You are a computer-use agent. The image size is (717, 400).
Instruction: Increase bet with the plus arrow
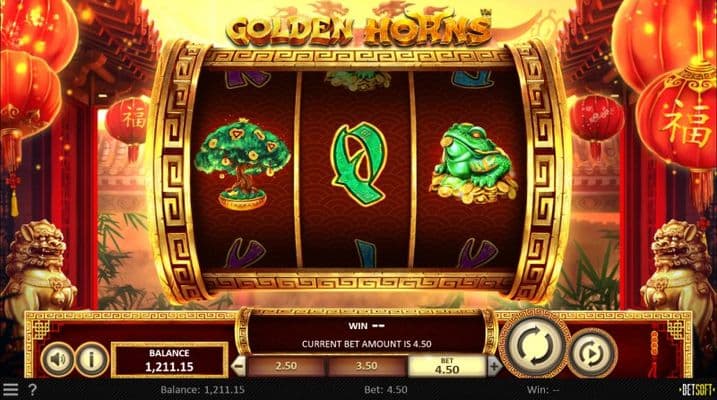[494, 366]
